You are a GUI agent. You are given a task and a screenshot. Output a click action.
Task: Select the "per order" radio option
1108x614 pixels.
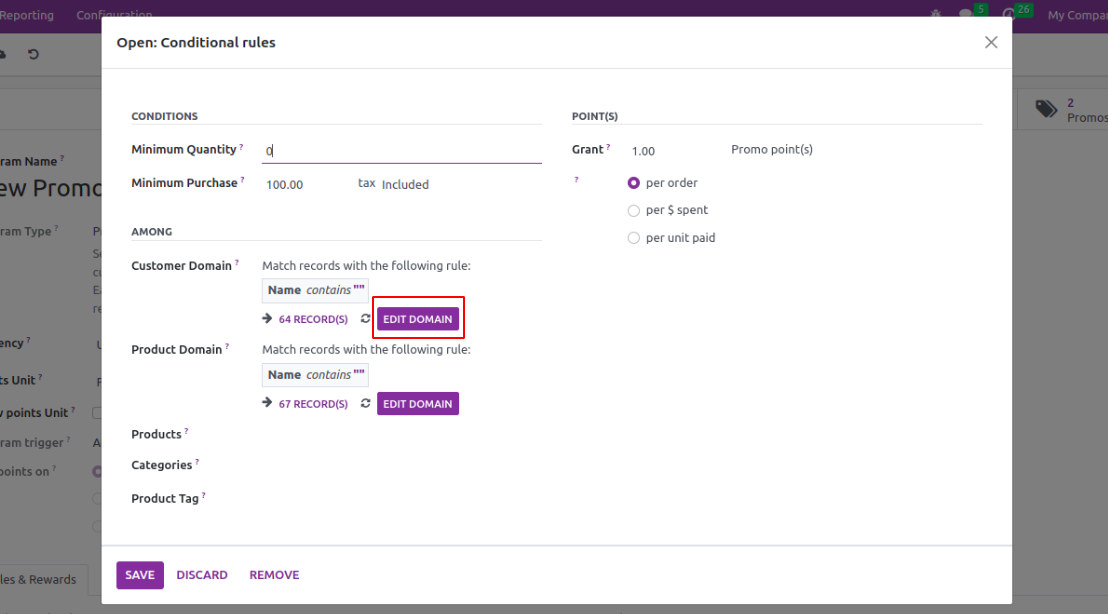(x=633, y=183)
